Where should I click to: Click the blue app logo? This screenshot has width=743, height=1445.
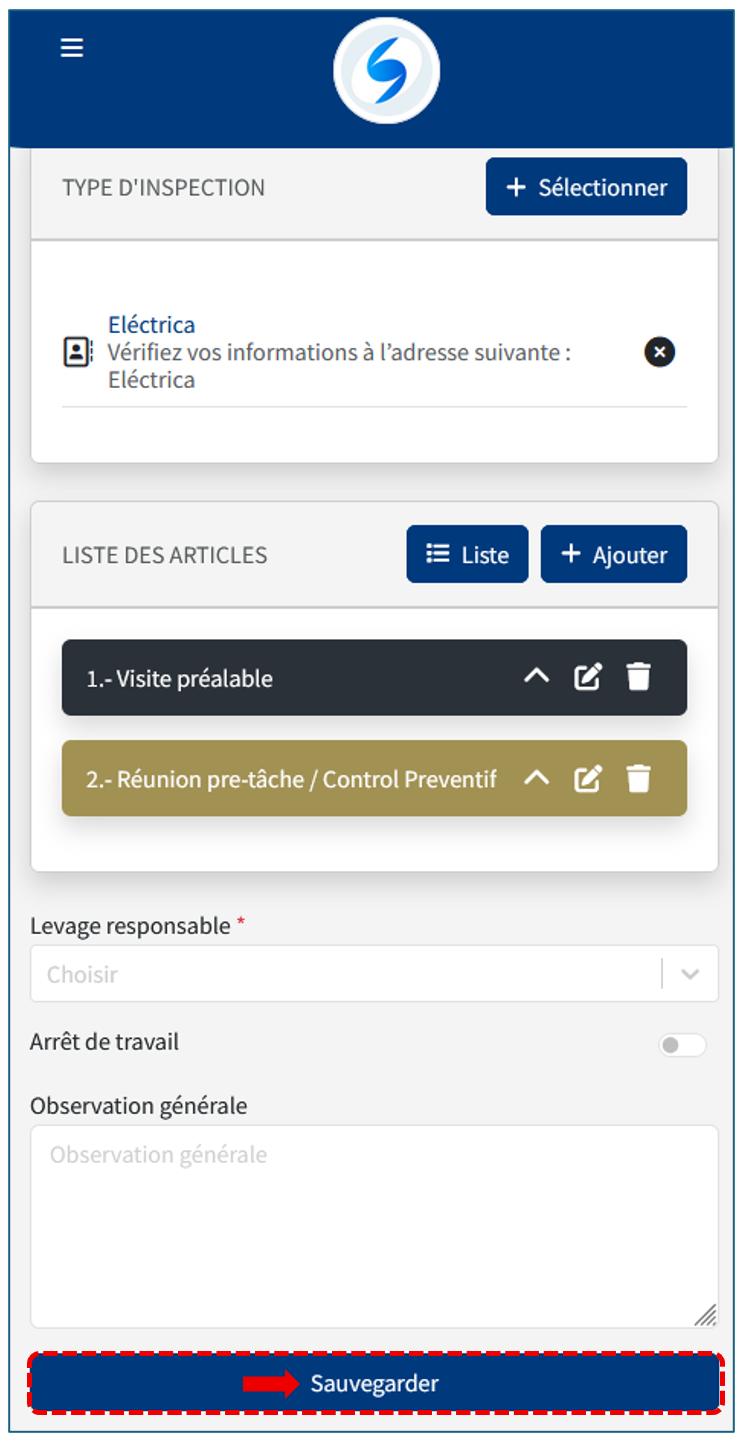[x=386, y=71]
